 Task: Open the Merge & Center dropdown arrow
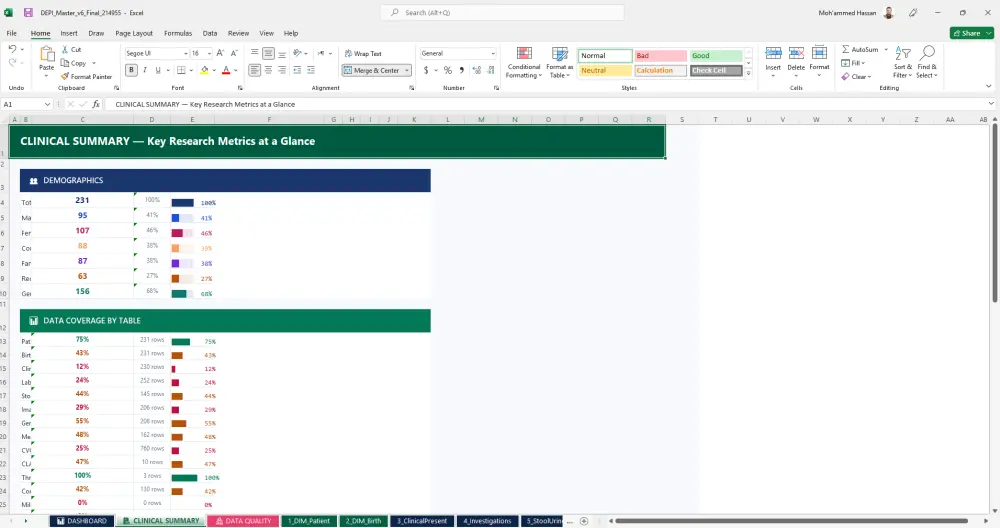(407, 70)
